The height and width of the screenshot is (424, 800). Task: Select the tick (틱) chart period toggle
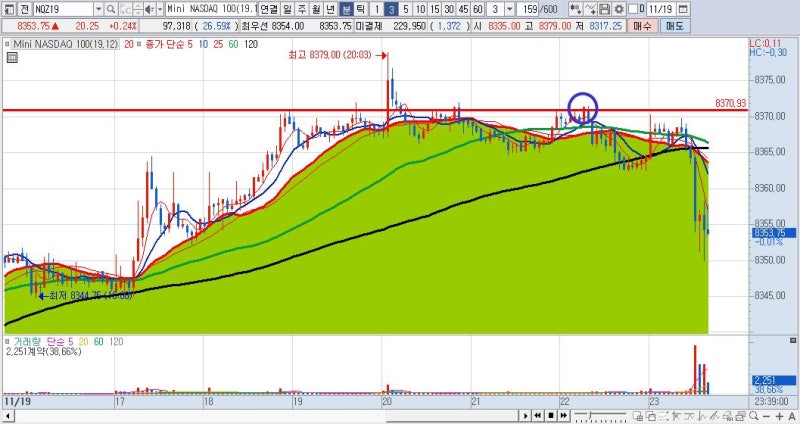click(x=360, y=9)
